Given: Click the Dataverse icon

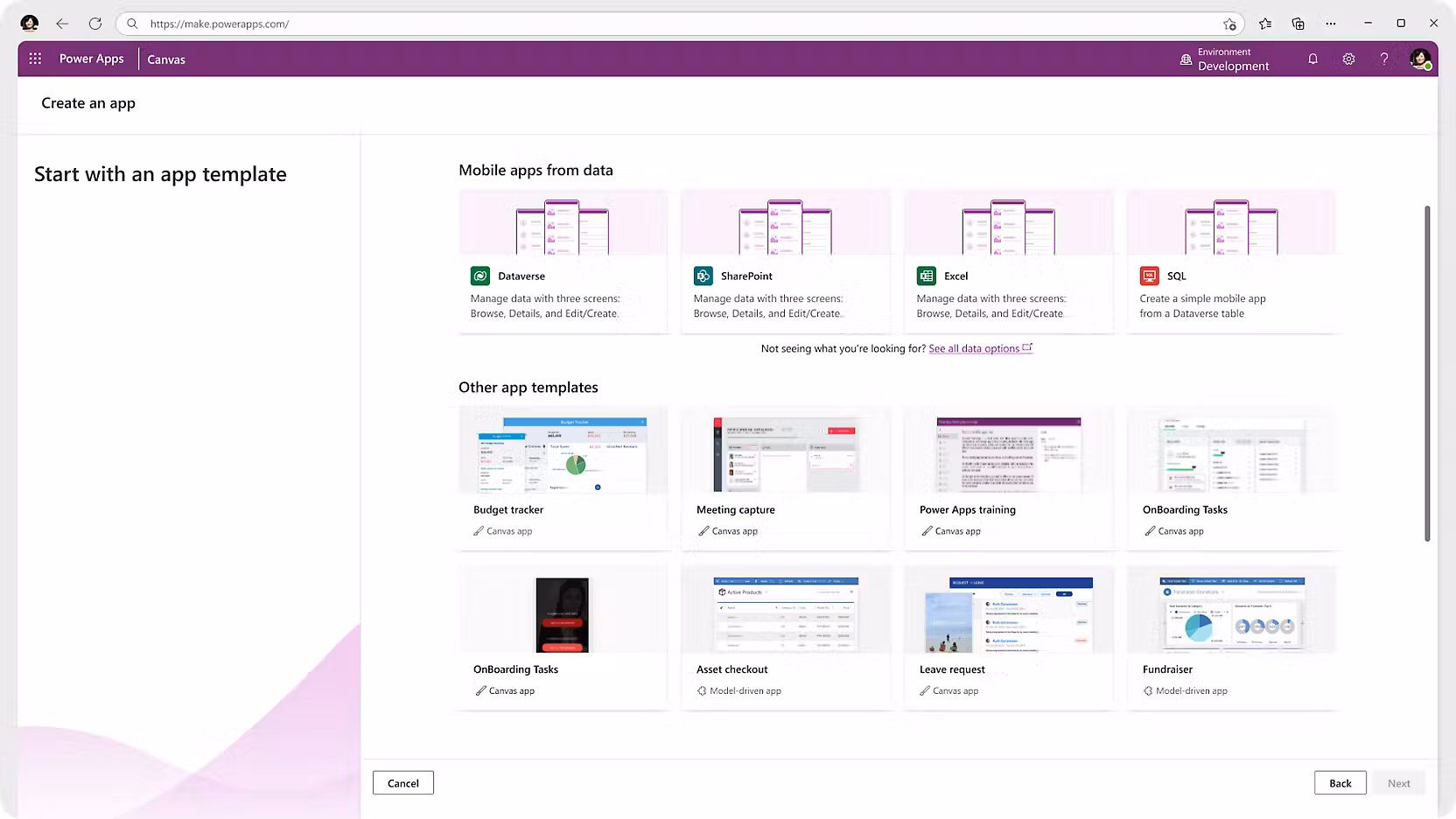Looking at the screenshot, I should (x=480, y=276).
